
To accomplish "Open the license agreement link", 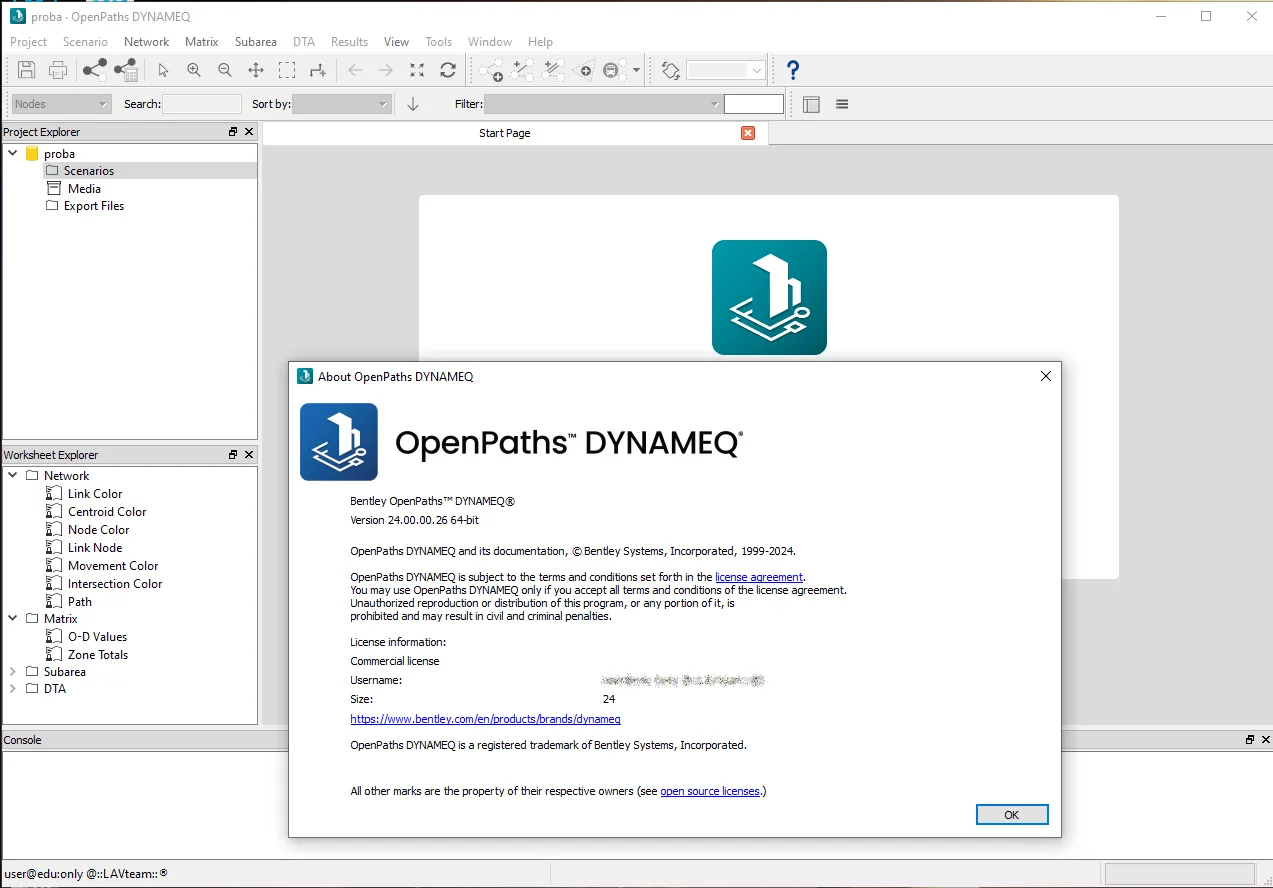I will pyautogui.click(x=759, y=577).
